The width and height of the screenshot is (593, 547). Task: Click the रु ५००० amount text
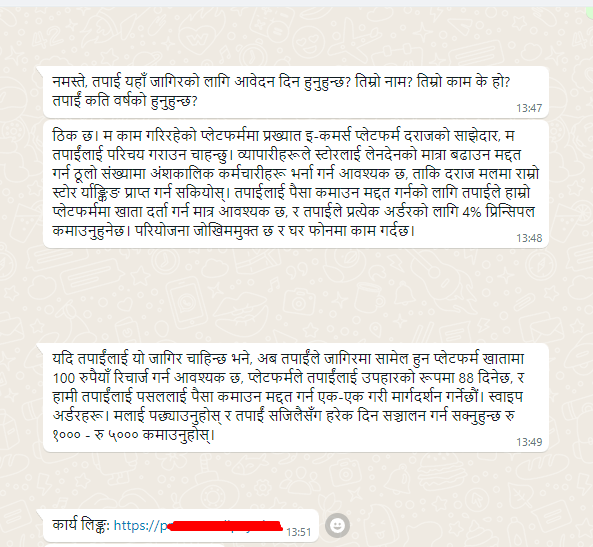coord(116,435)
